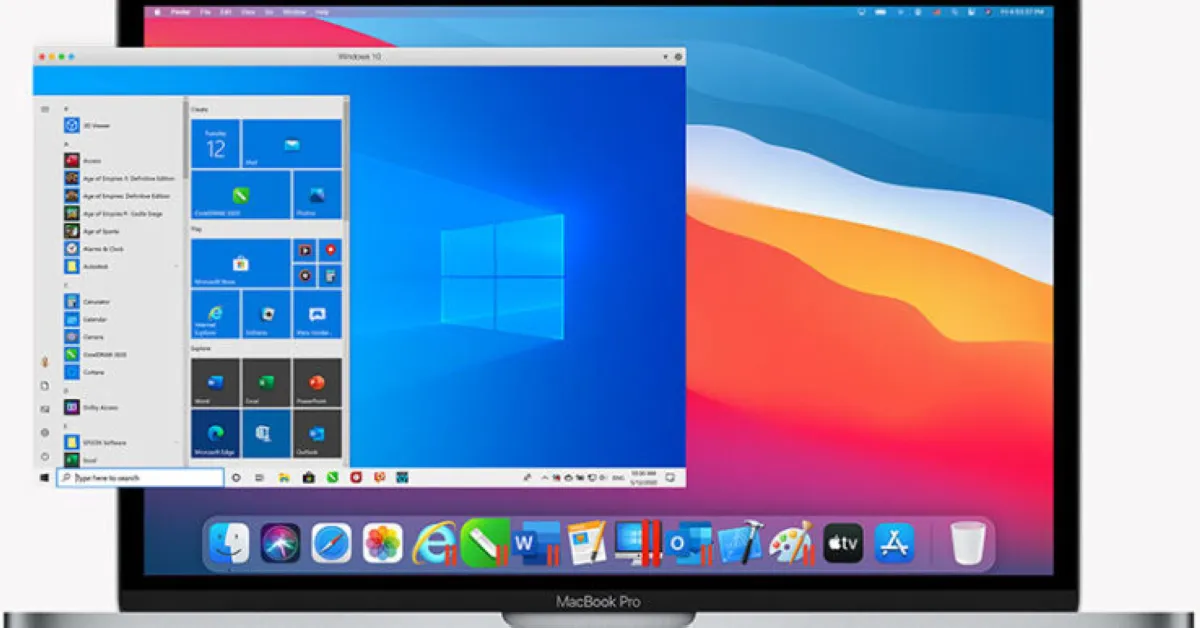
Task: Open the Photos tile in Start menu
Action: pos(317,195)
